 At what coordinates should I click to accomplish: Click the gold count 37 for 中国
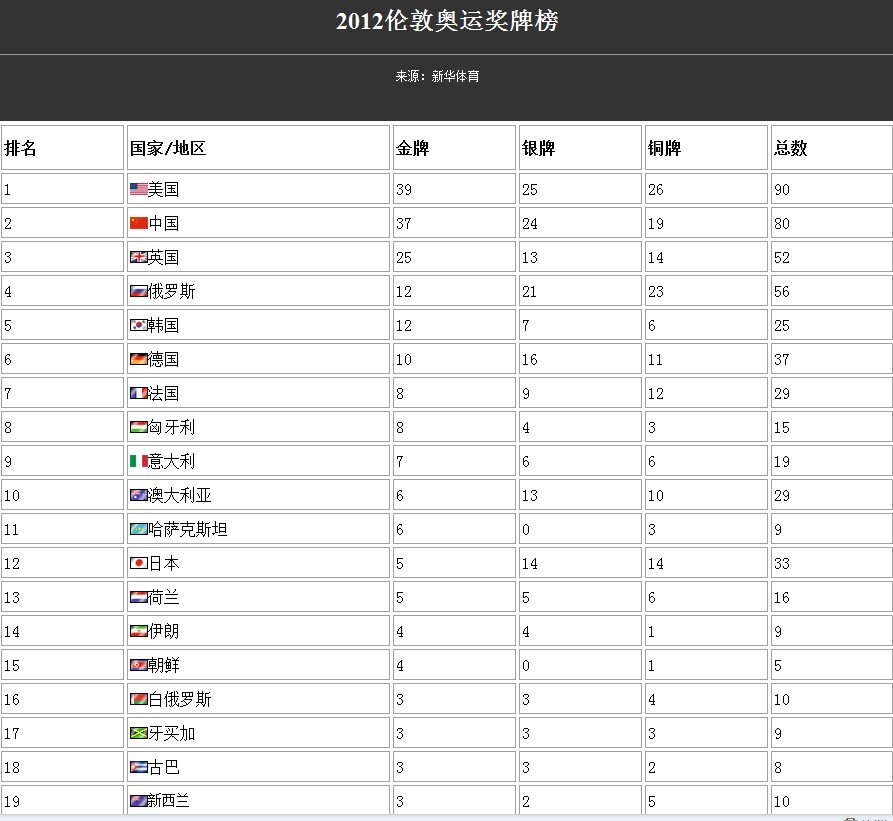(x=404, y=224)
